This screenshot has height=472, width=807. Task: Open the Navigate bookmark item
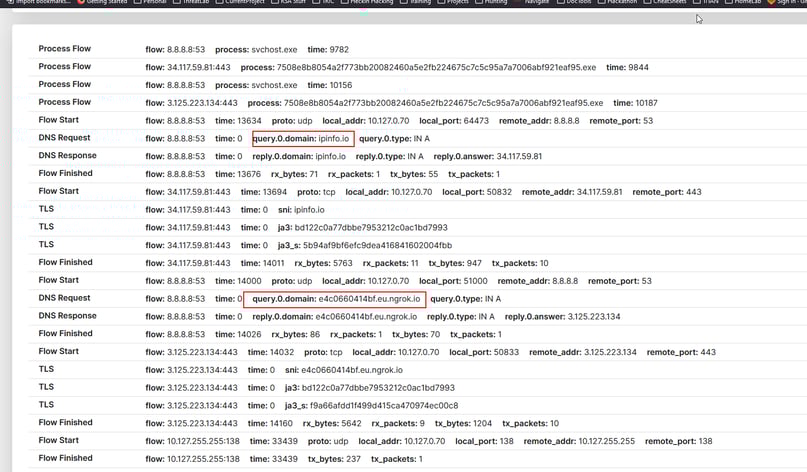[x=537, y=3]
